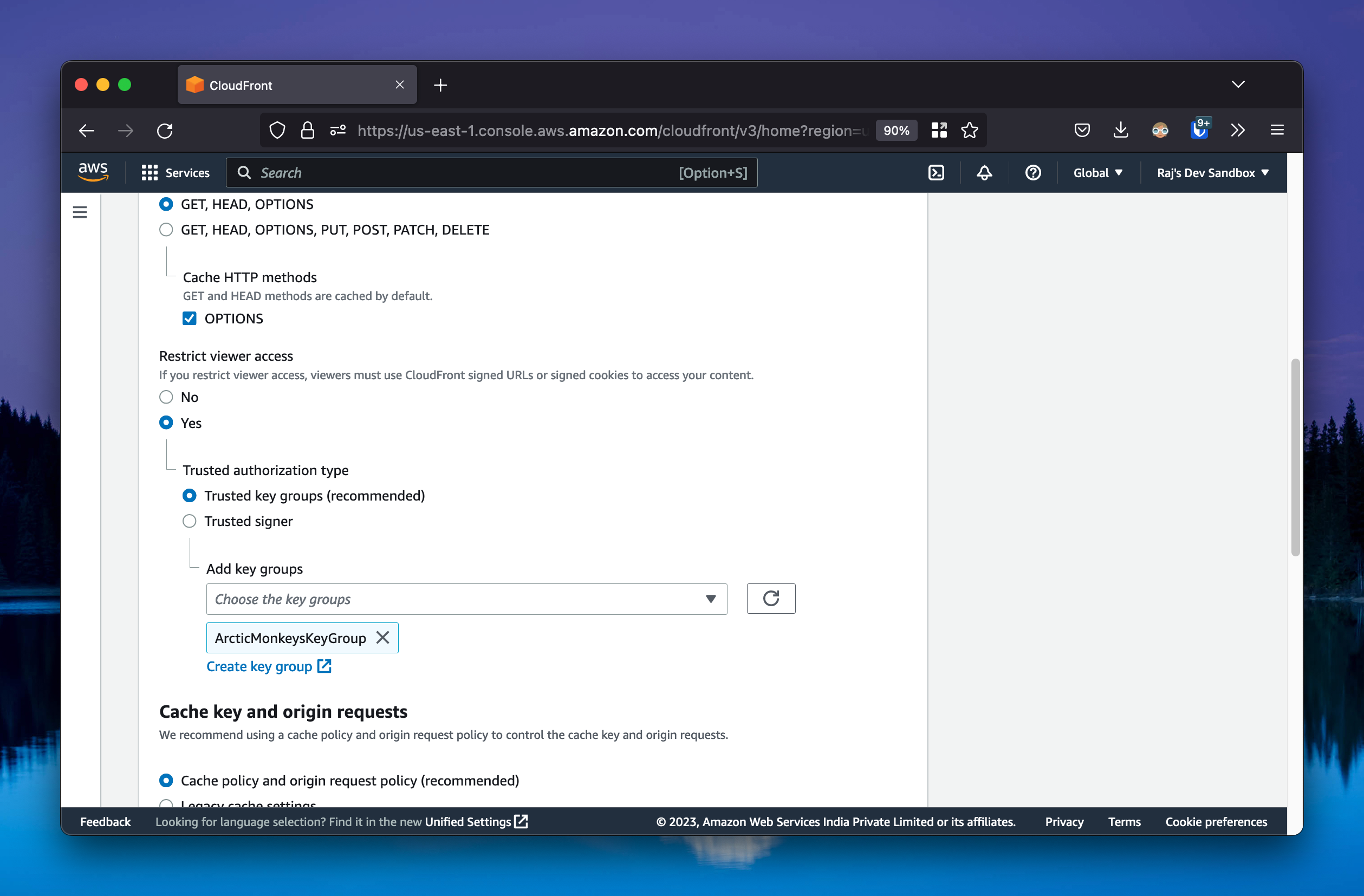Click the AWS logo home icon
This screenshot has height=896, width=1364.
click(x=93, y=172)
